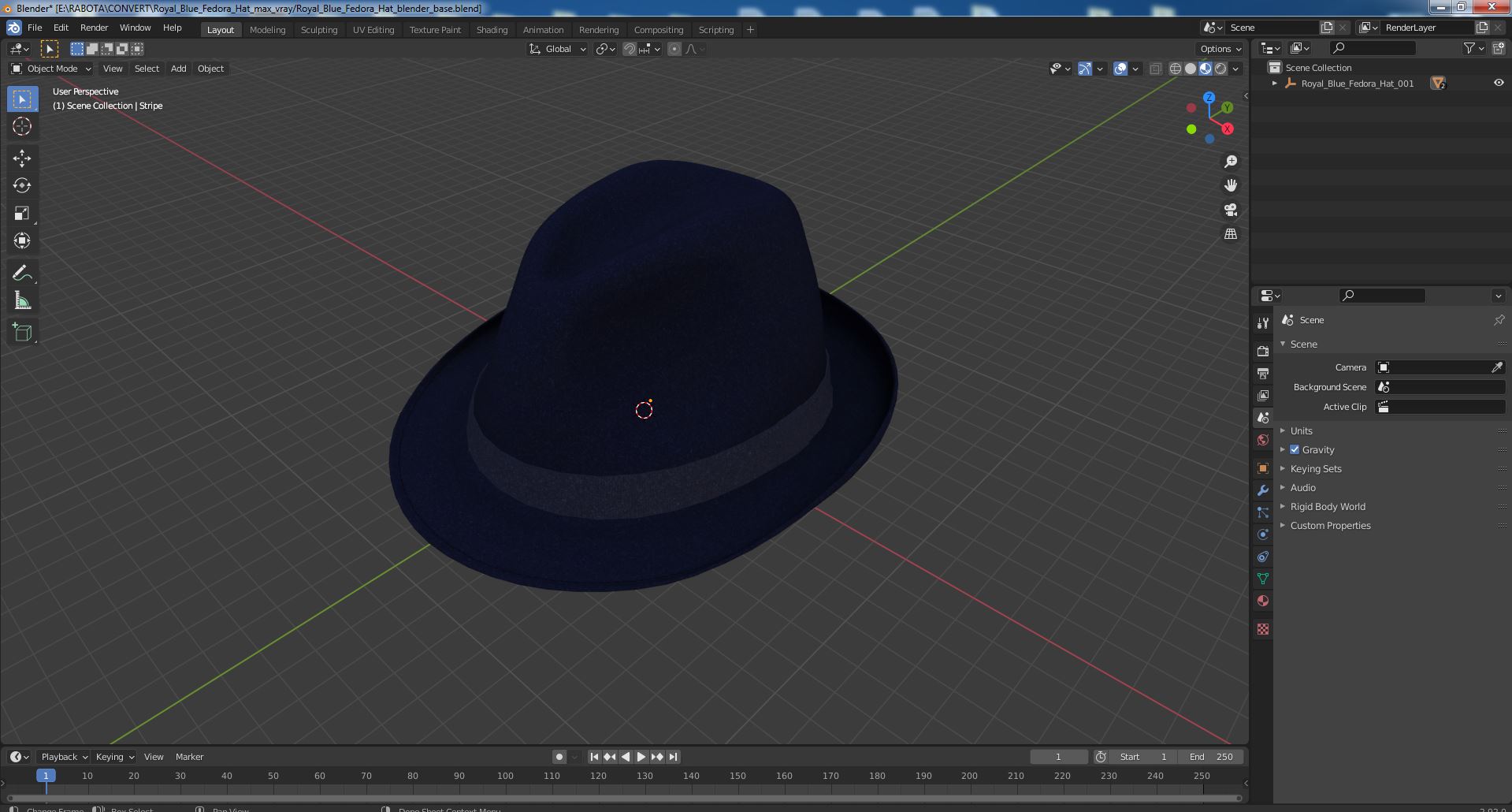
Task: Open the File menu
Action: click(x=35, y=28)
